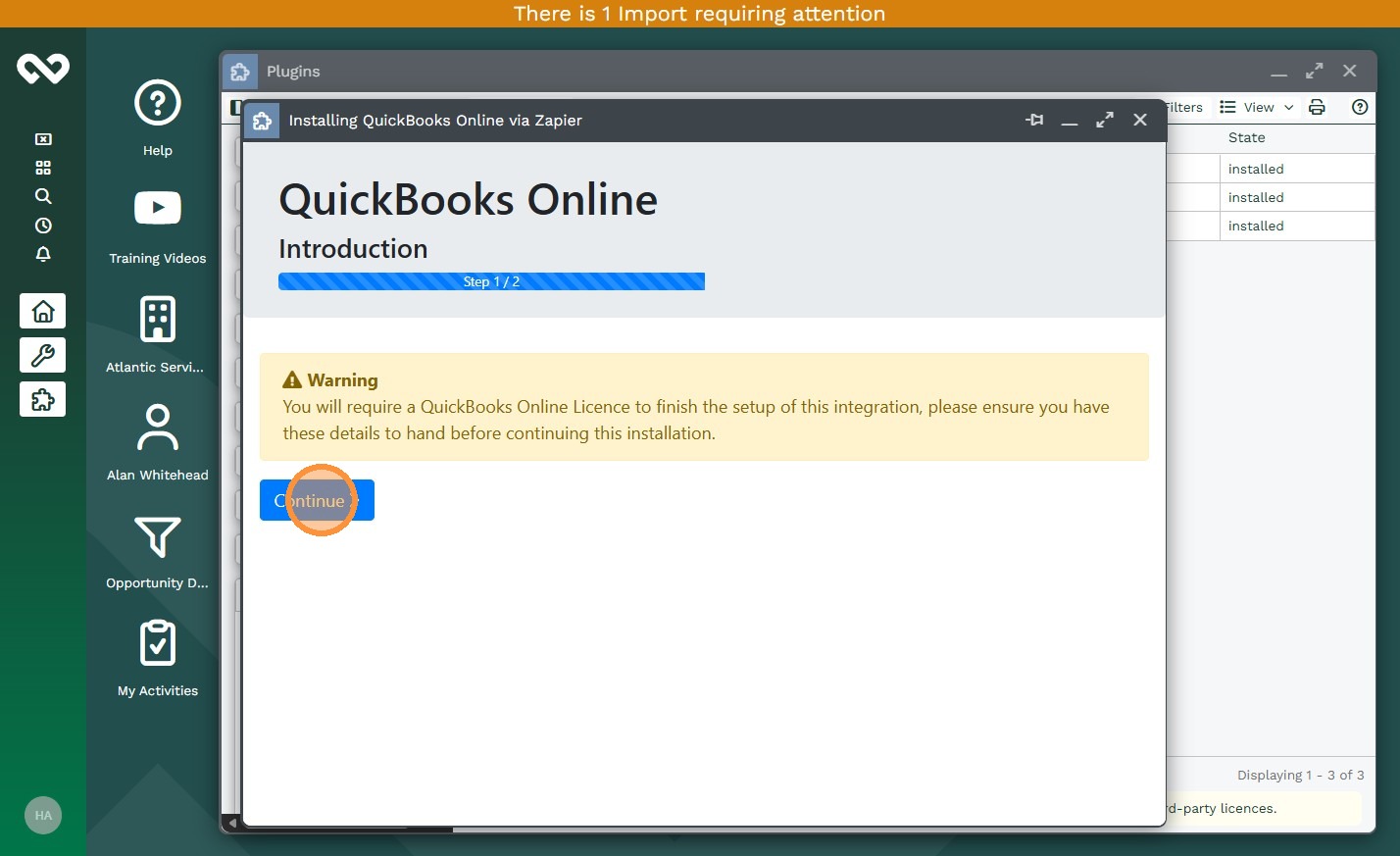Open the grid apps icon in sidebar

coord(43,168)
